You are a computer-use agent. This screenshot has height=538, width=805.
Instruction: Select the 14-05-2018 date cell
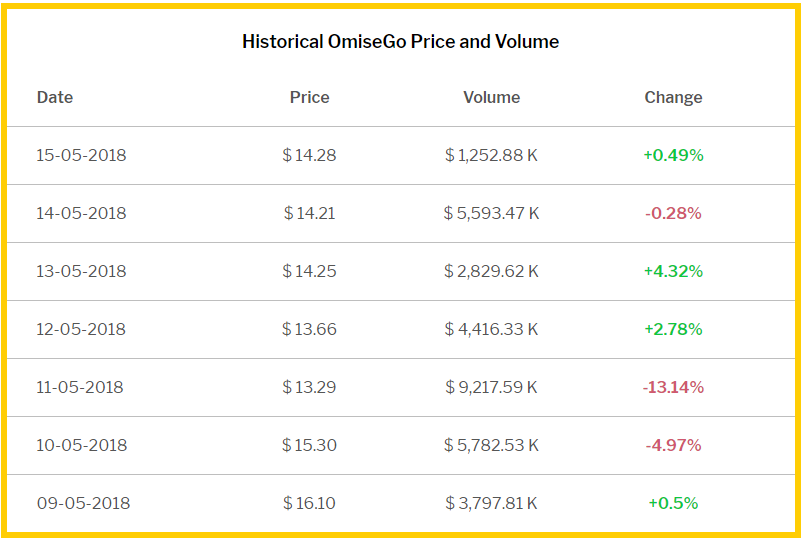point(81,213)
